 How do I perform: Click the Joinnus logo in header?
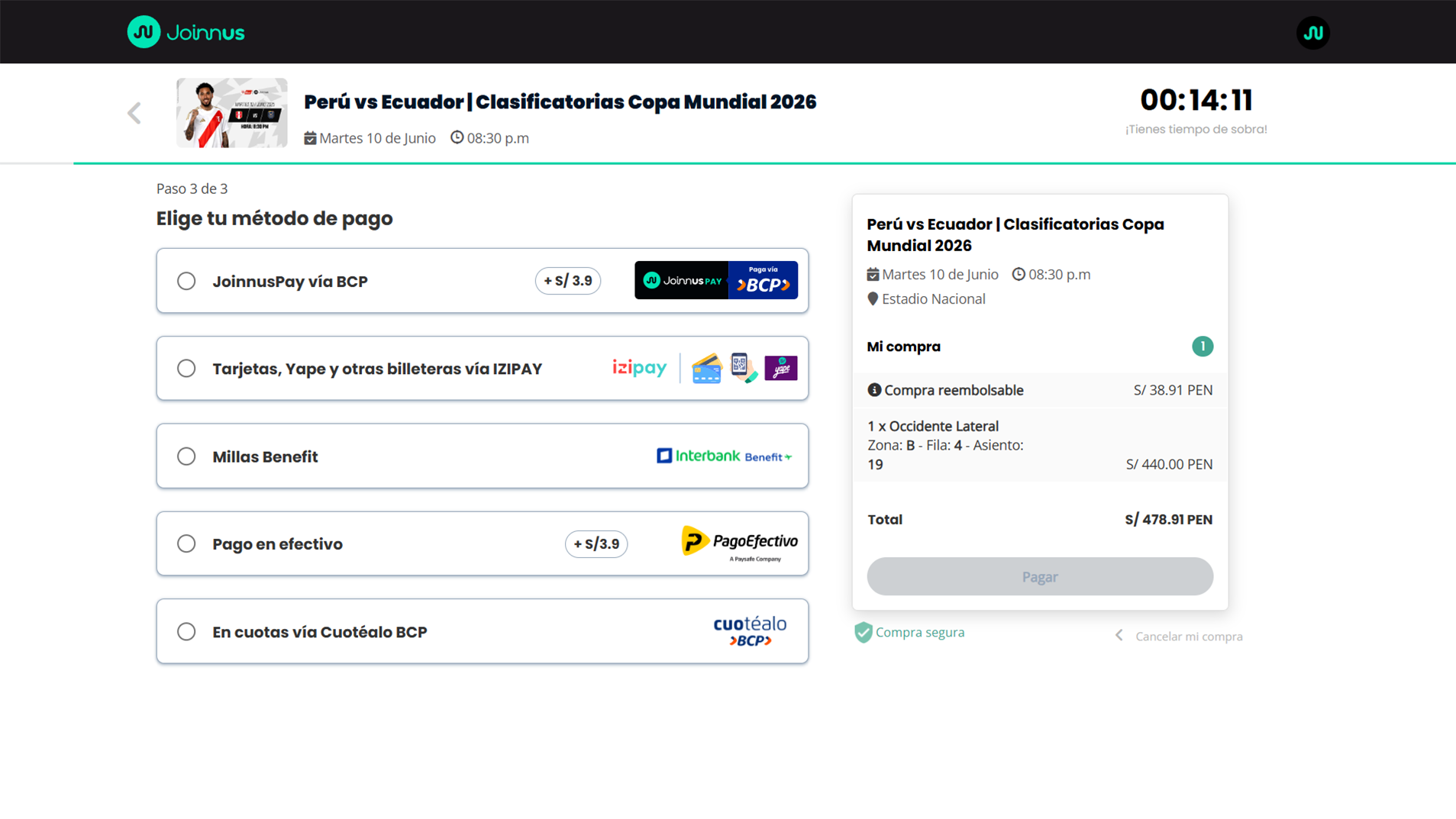coord(186,32)
